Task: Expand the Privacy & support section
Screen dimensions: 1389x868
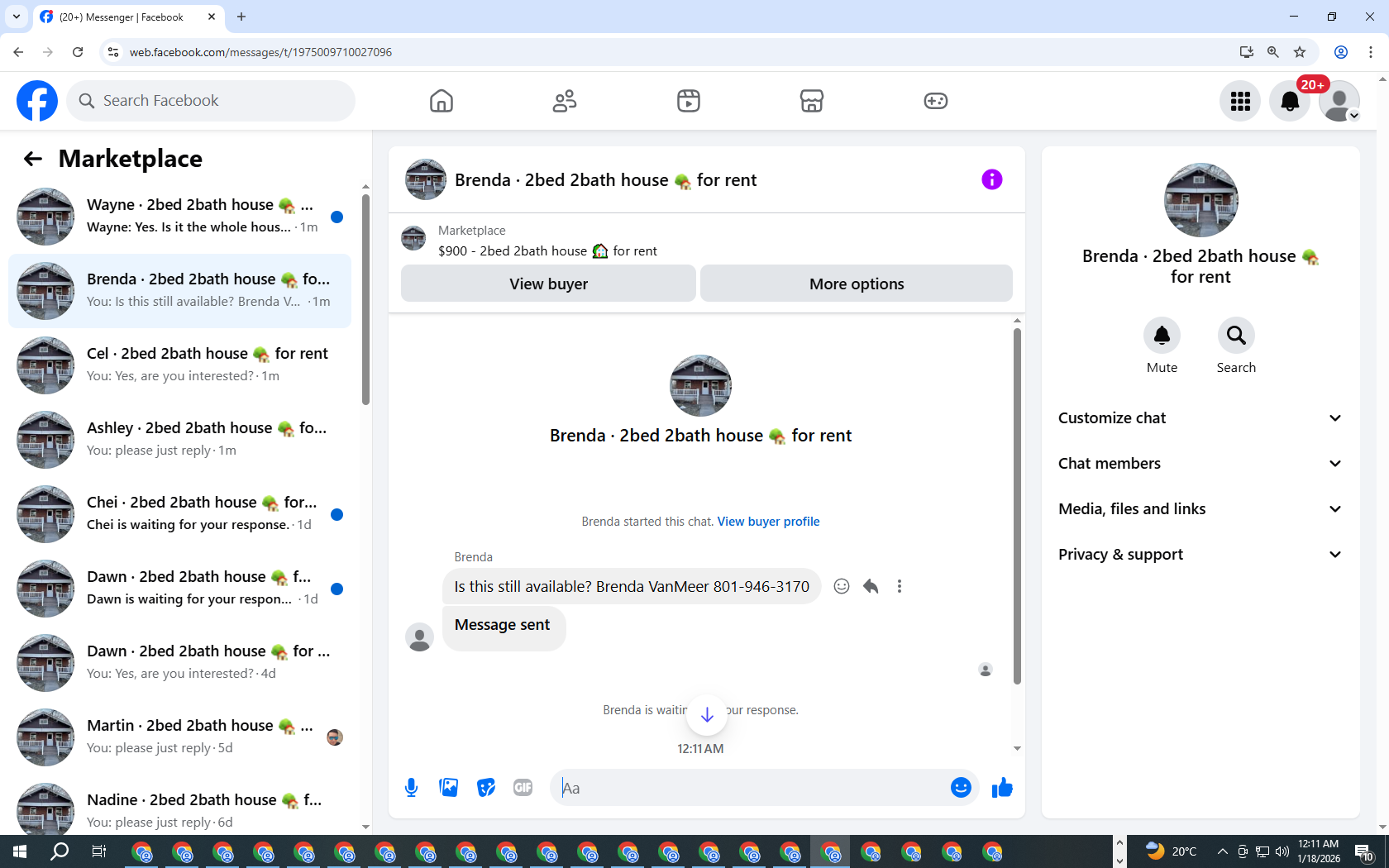Action: pos(1200,555)
